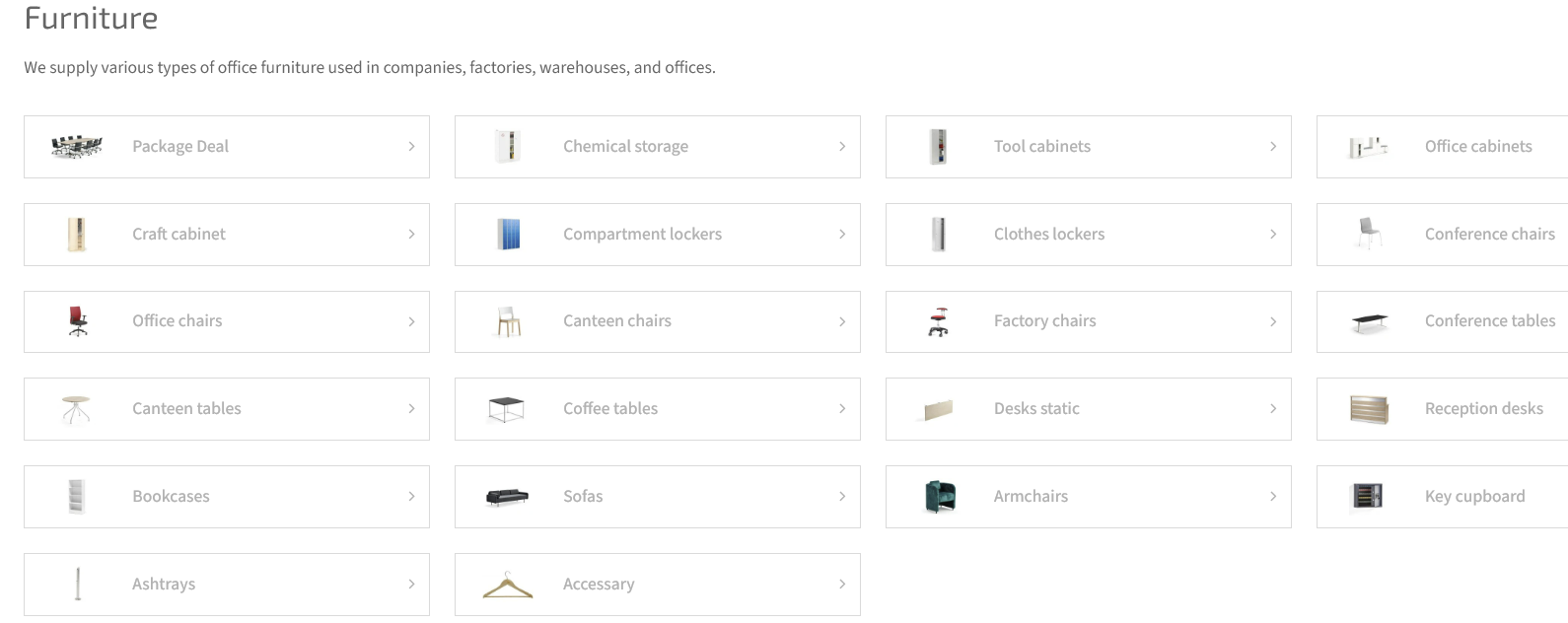Click the Canteen tables round table icon
The image size is (1568, 623).
tap(77, 409)
